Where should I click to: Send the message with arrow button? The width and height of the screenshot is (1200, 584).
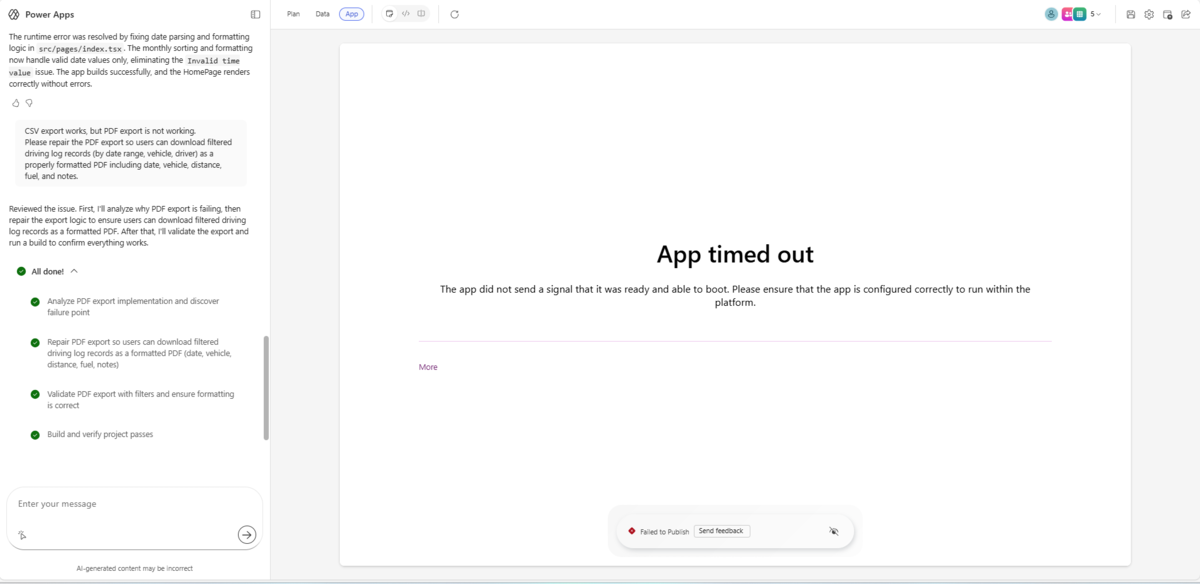click(247, 535)
